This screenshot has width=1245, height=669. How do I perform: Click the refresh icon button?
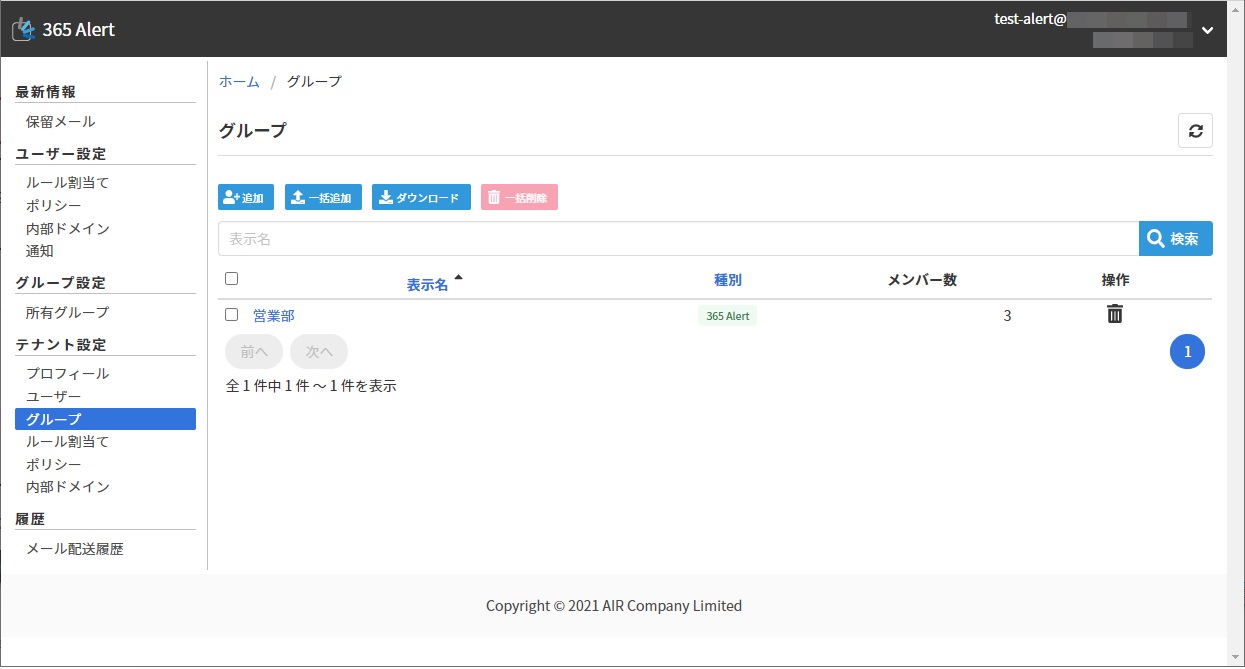click(1195, 131)
